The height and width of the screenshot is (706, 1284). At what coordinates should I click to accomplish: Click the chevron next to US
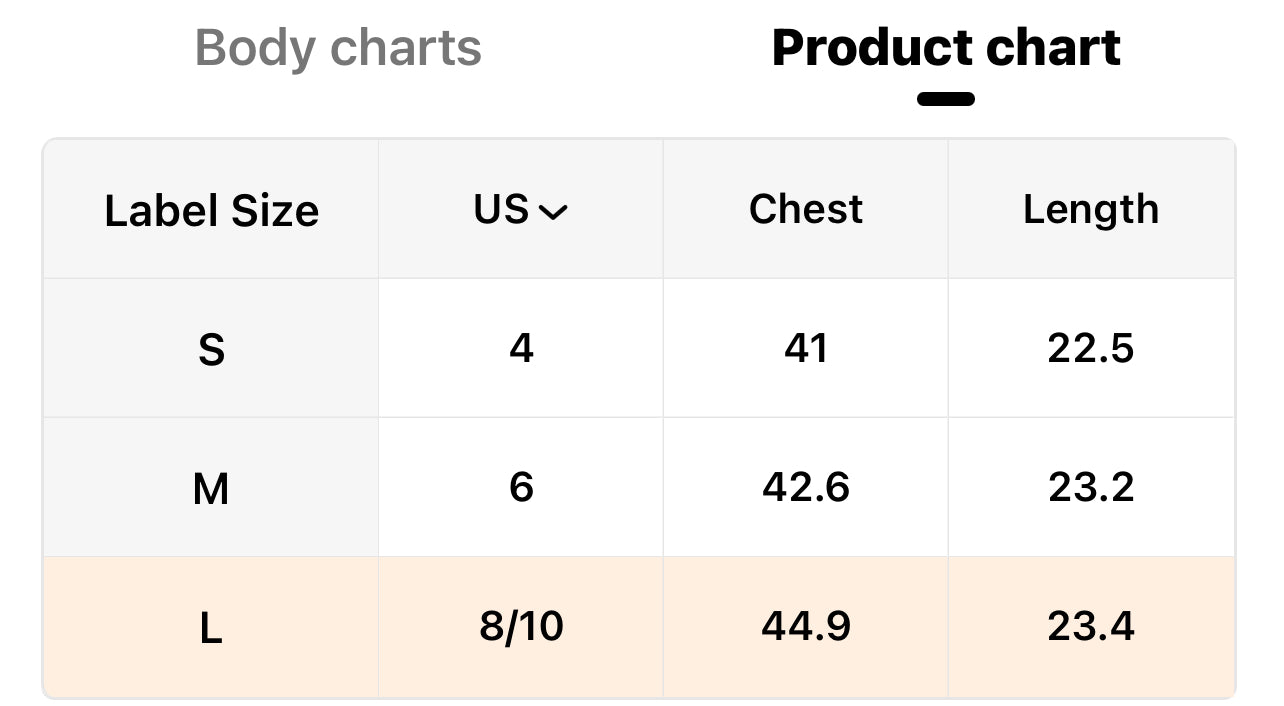(553, 212)
